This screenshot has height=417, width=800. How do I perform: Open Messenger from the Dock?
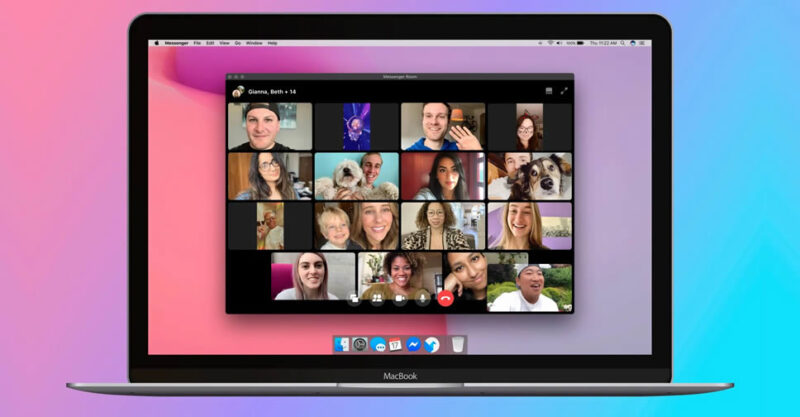tap(413, 344)
